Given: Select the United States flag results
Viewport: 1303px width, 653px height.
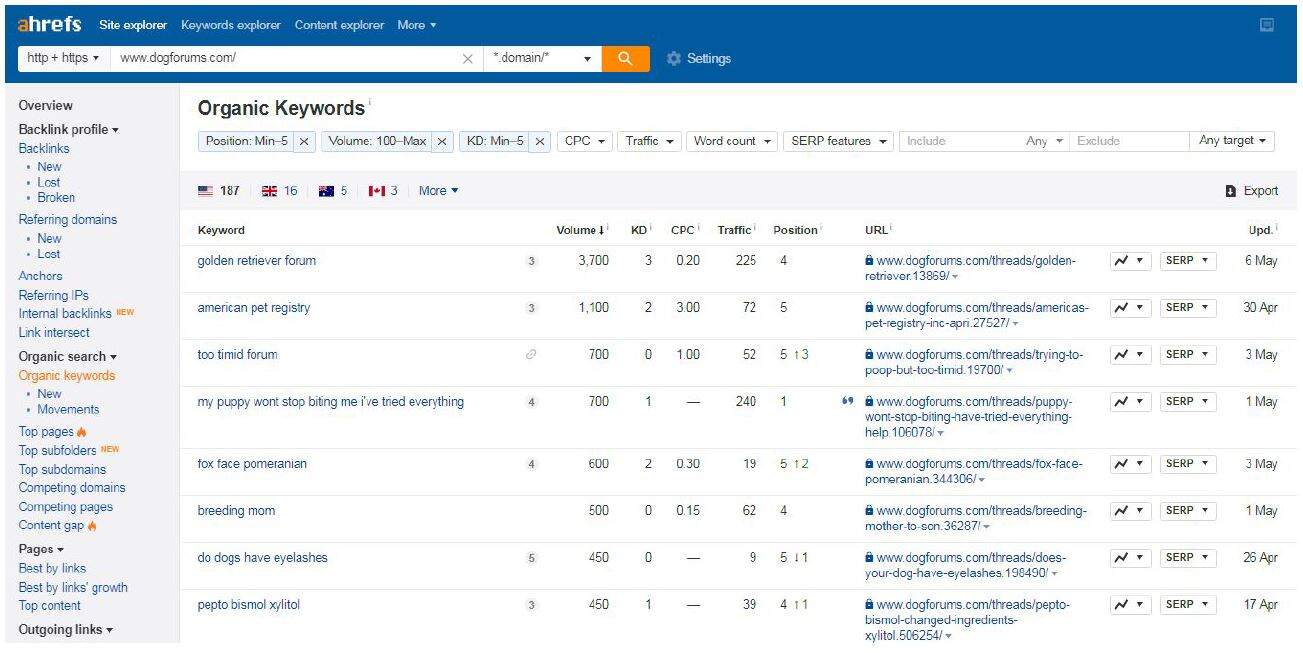Looking at the screenshot, I should [218, 191].
